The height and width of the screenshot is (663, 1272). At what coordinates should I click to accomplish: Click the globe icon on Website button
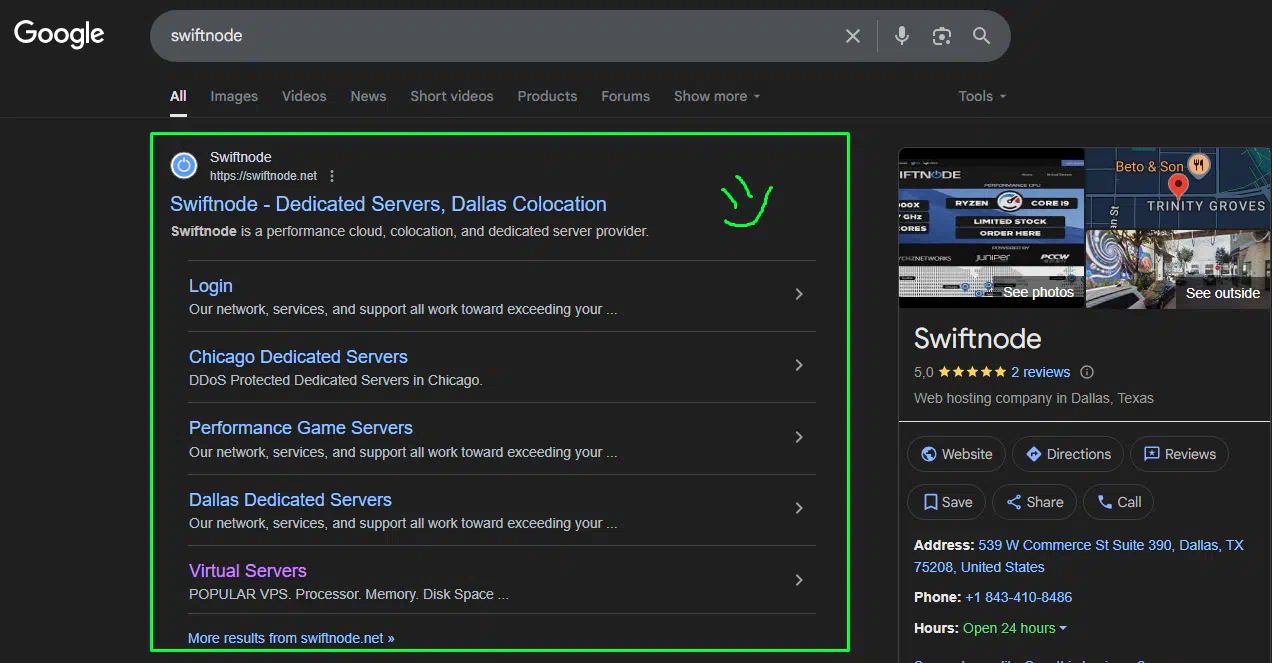pos(928,454)
